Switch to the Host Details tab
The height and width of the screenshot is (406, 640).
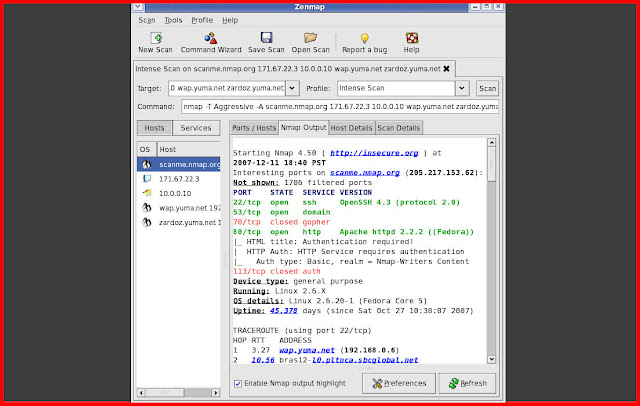pos(351,128)
